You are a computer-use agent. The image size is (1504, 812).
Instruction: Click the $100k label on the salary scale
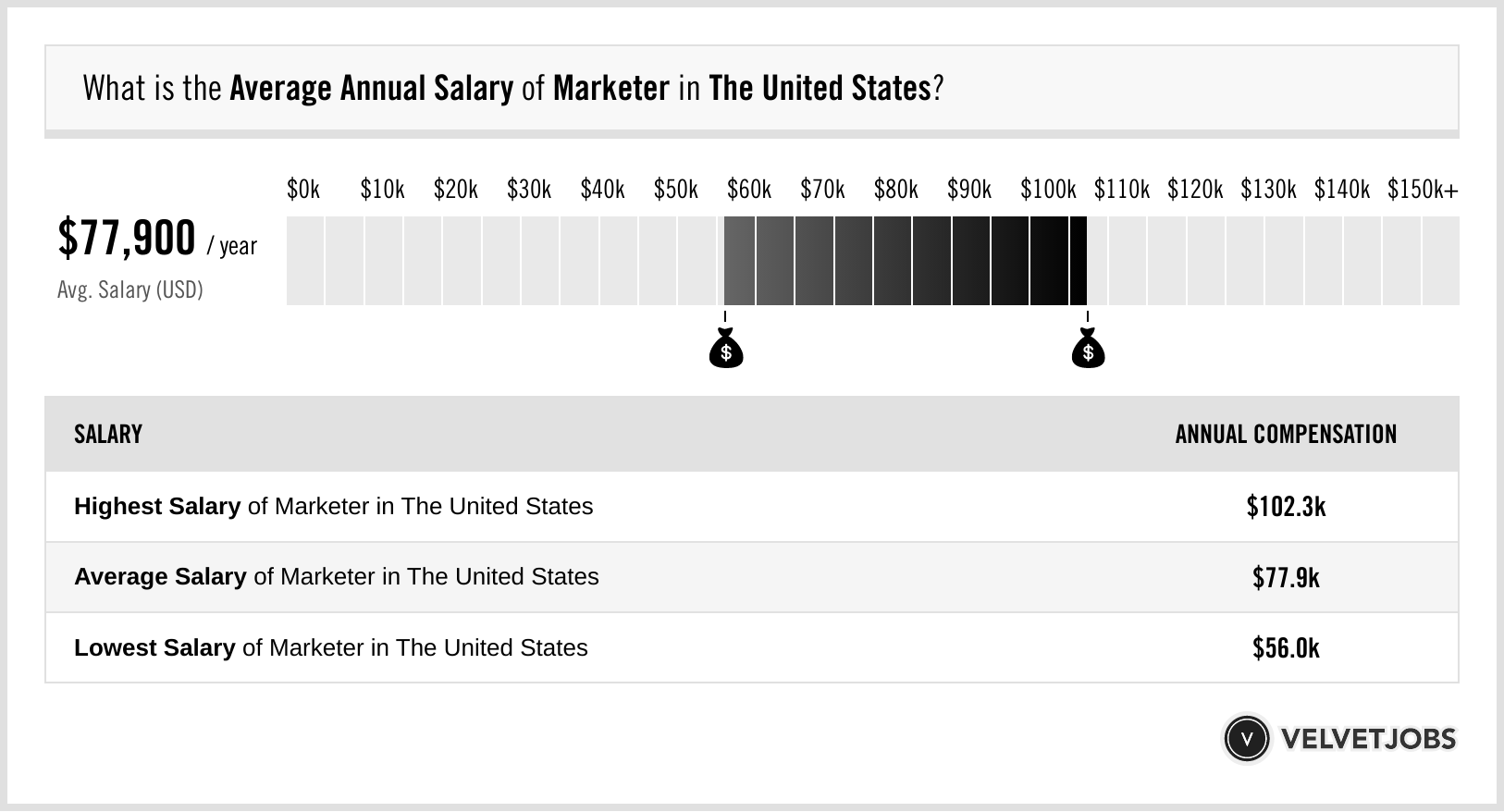click(x=1048, y=190)
